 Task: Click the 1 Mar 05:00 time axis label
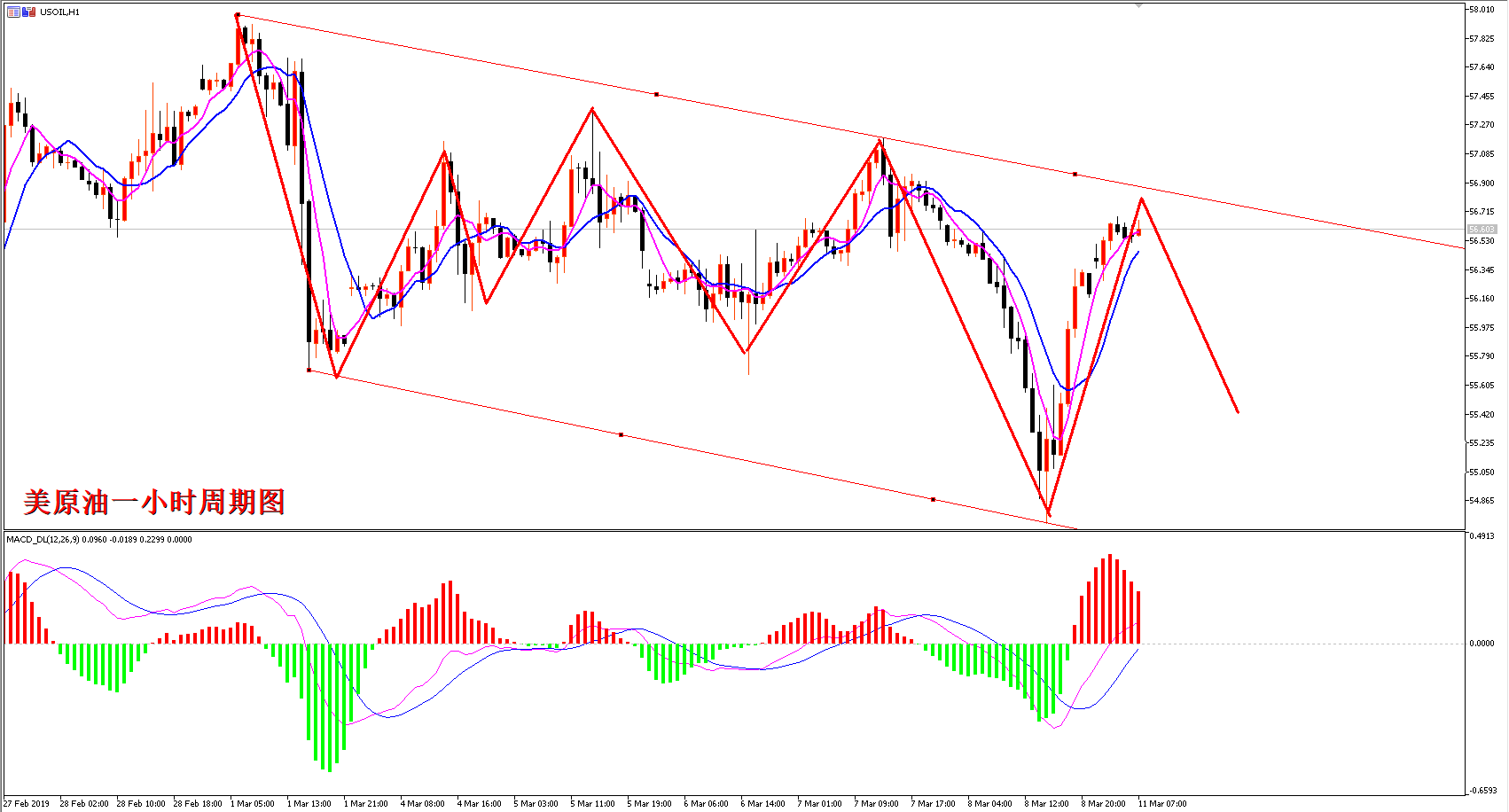point(253,804)
